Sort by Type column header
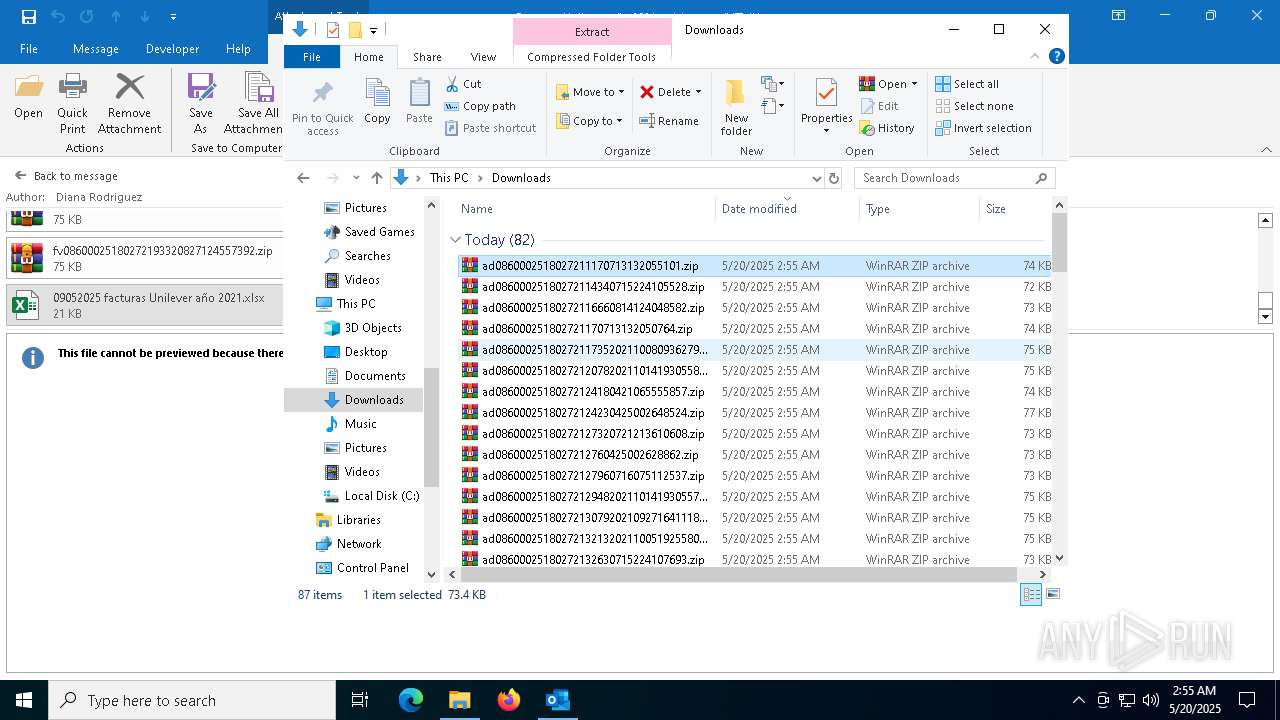 click(x=918, y=209)
